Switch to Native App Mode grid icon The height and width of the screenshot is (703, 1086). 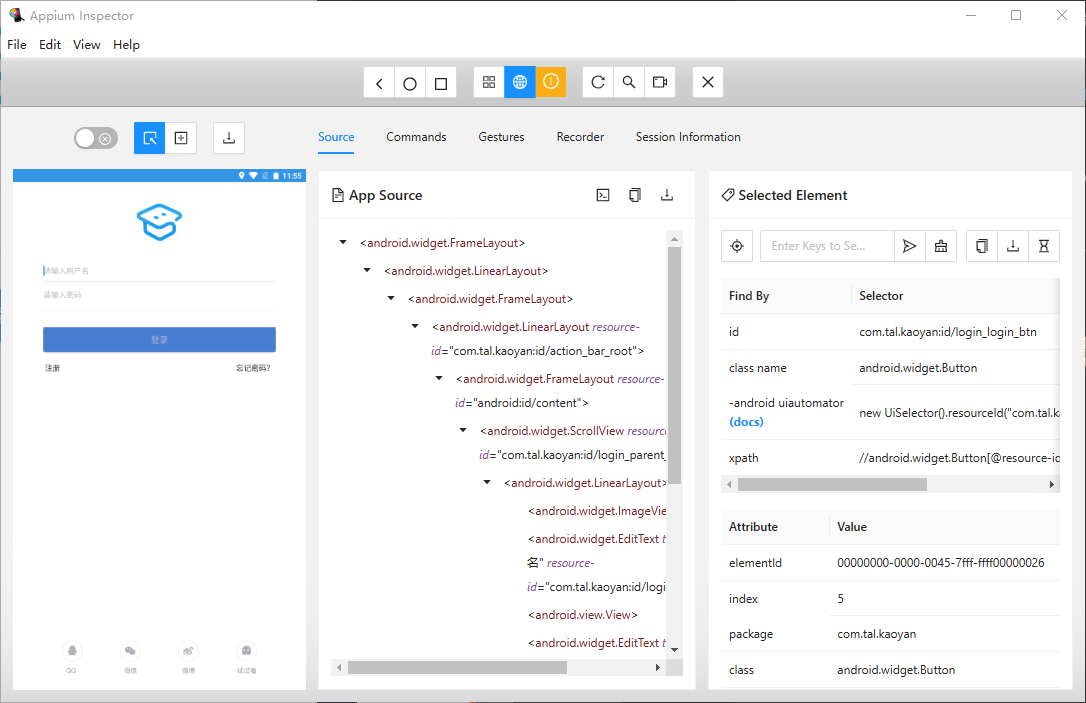click(489, 82)
